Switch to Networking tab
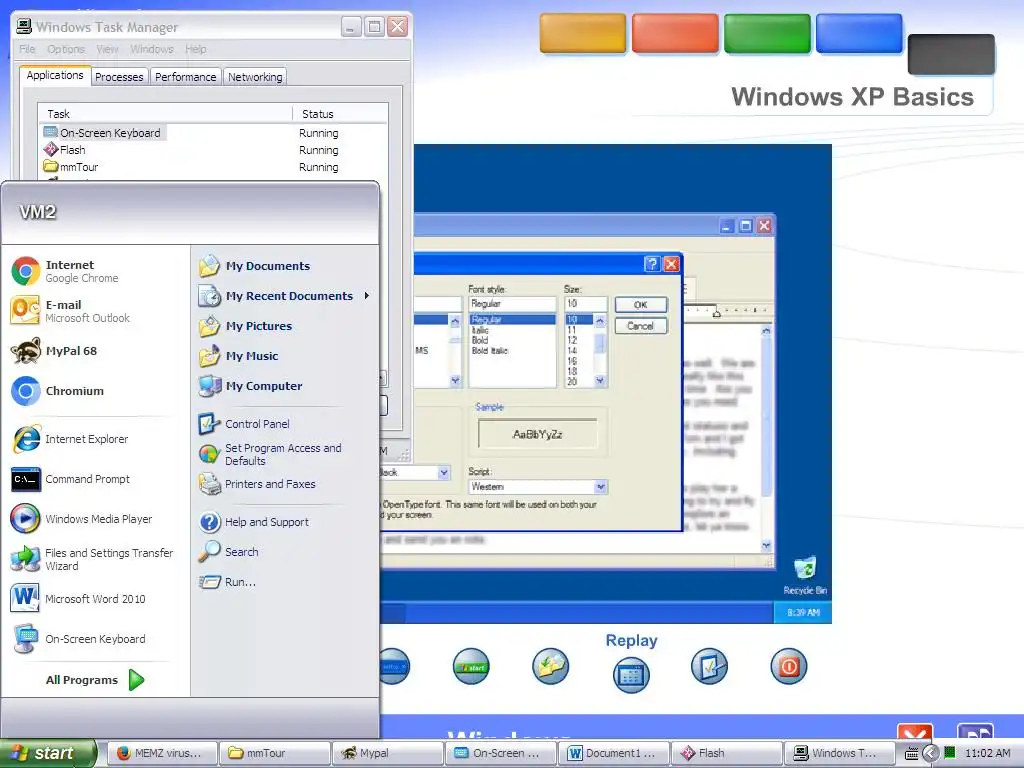The width and height of the screenshot is (1024, 768). coord(255,77)
